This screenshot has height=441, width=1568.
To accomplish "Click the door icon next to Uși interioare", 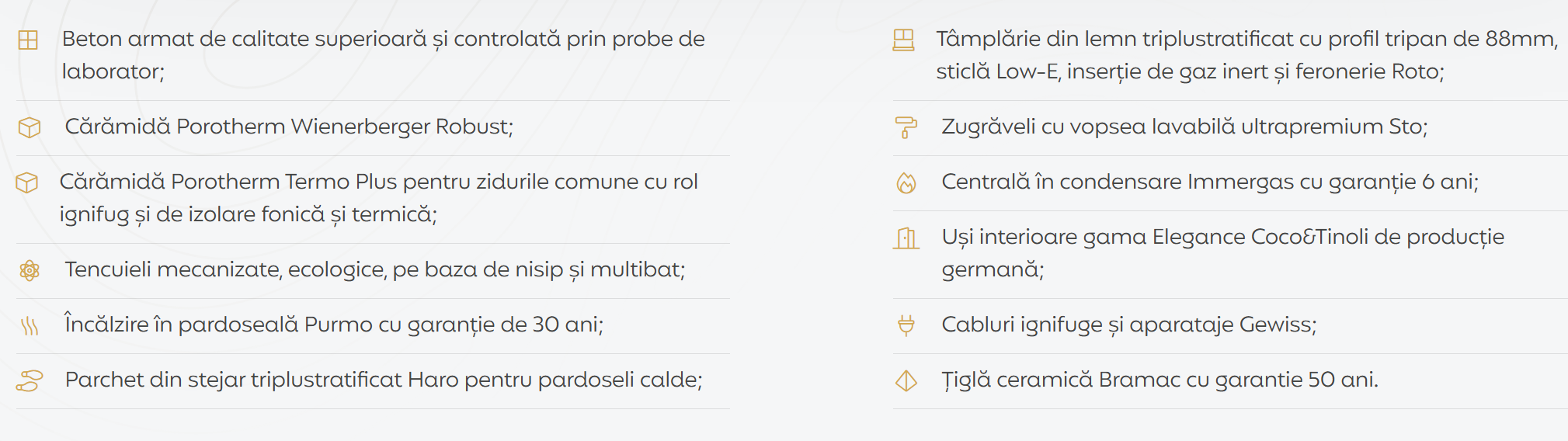I will 906,238.
